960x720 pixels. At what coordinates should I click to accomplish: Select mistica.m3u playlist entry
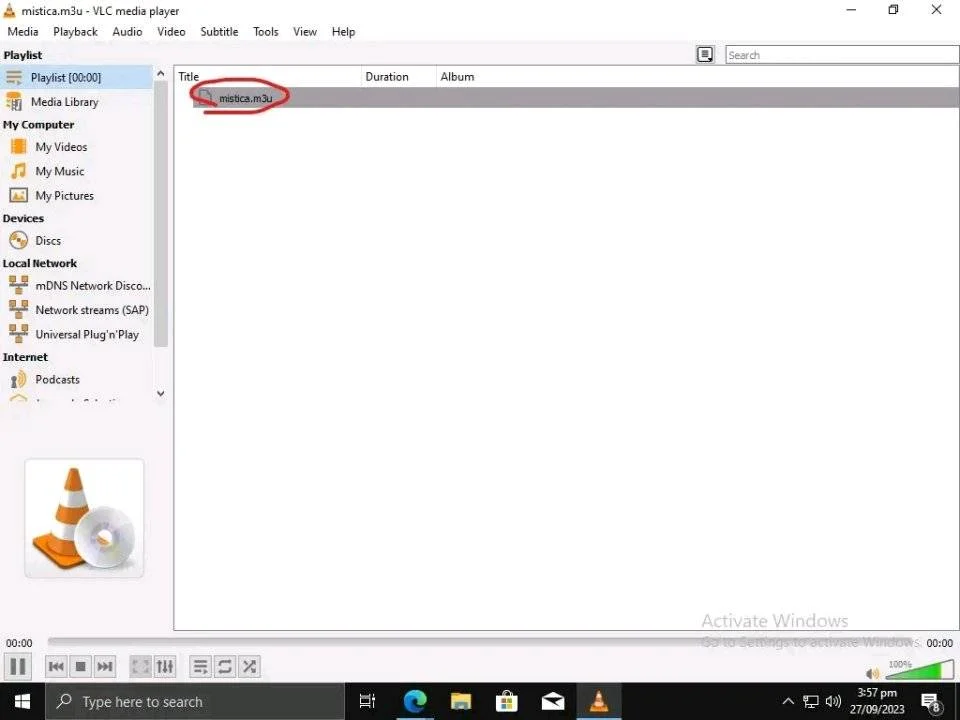576,98
